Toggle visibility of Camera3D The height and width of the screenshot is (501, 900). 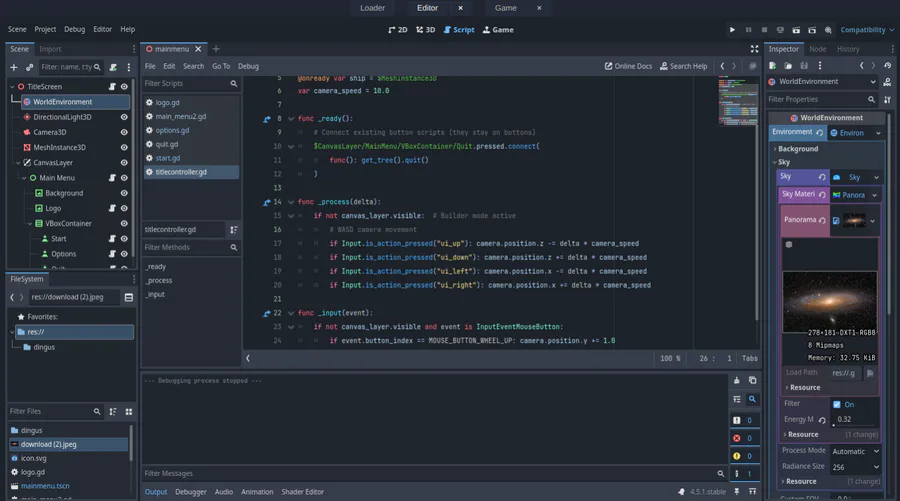[124, 132]
